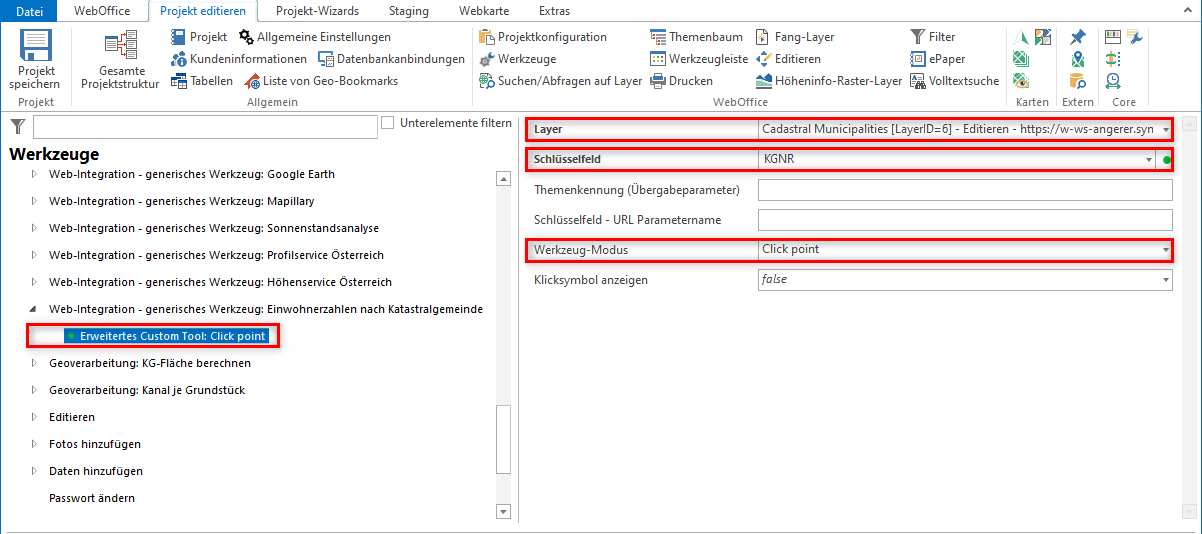Viewport: 1202px width, 534px height.
Task: Click Werkzeuge in the WebOffice ribbon group
Action: pyautogui.click(x=518, y=59)
